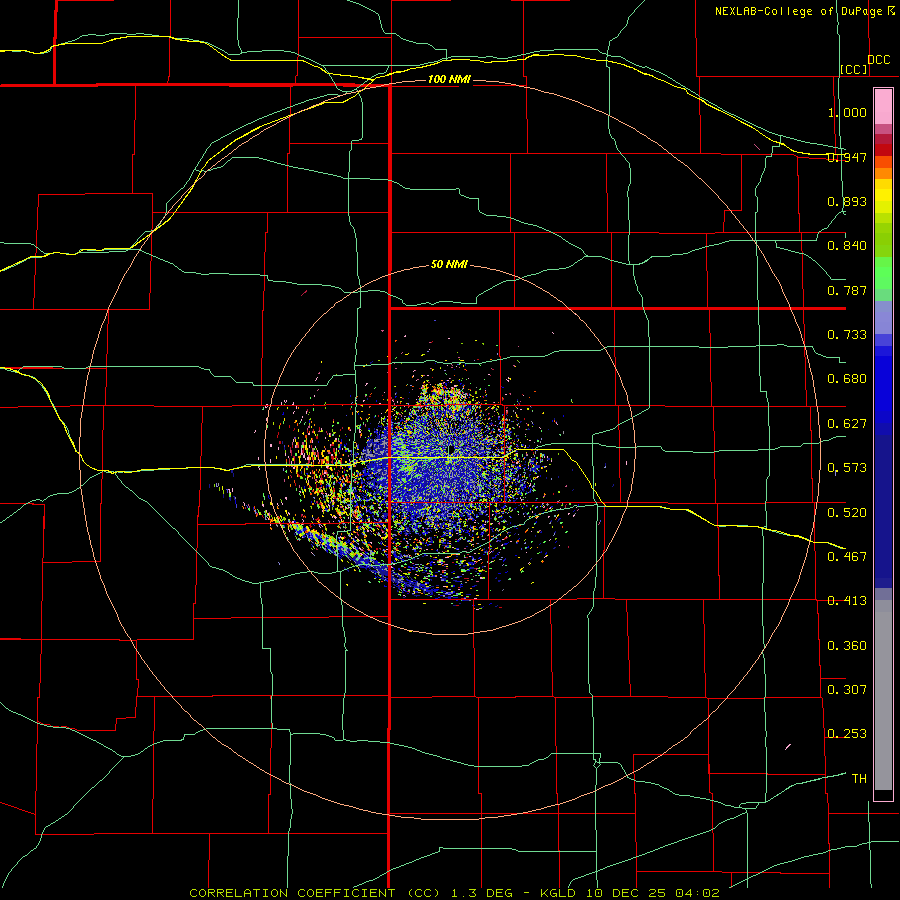This screenshot has width=900, height=900.
Task: Click the 0.840 legend value
Action: [x=847, y=246]
